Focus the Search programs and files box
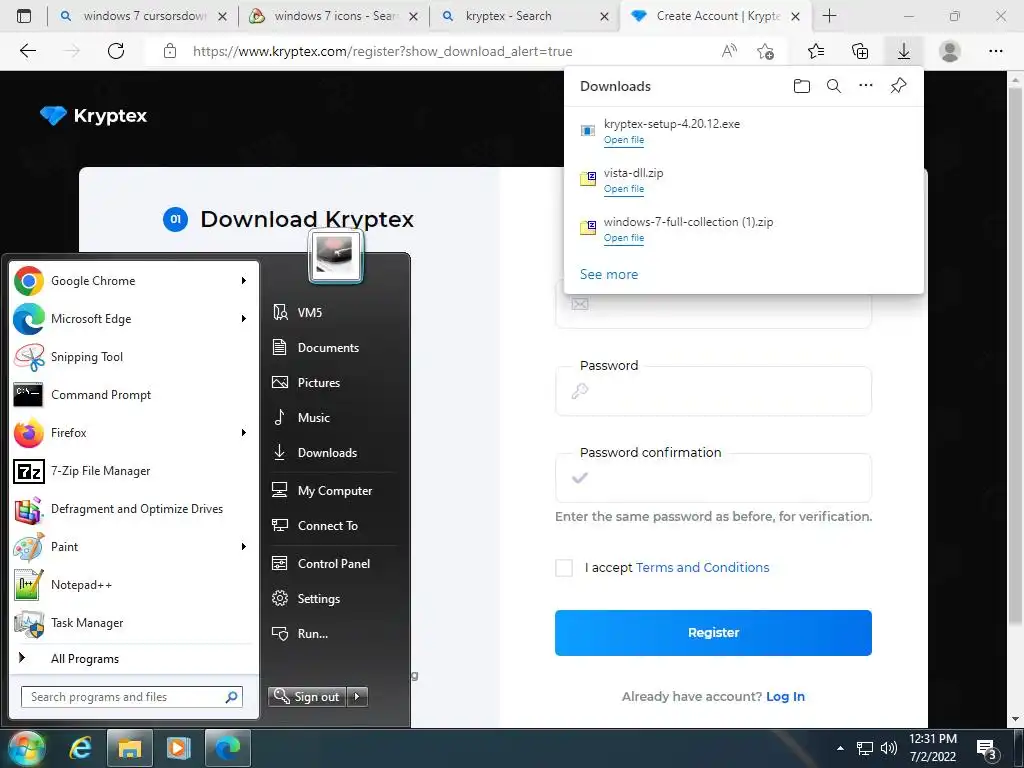 pos(132,697)
